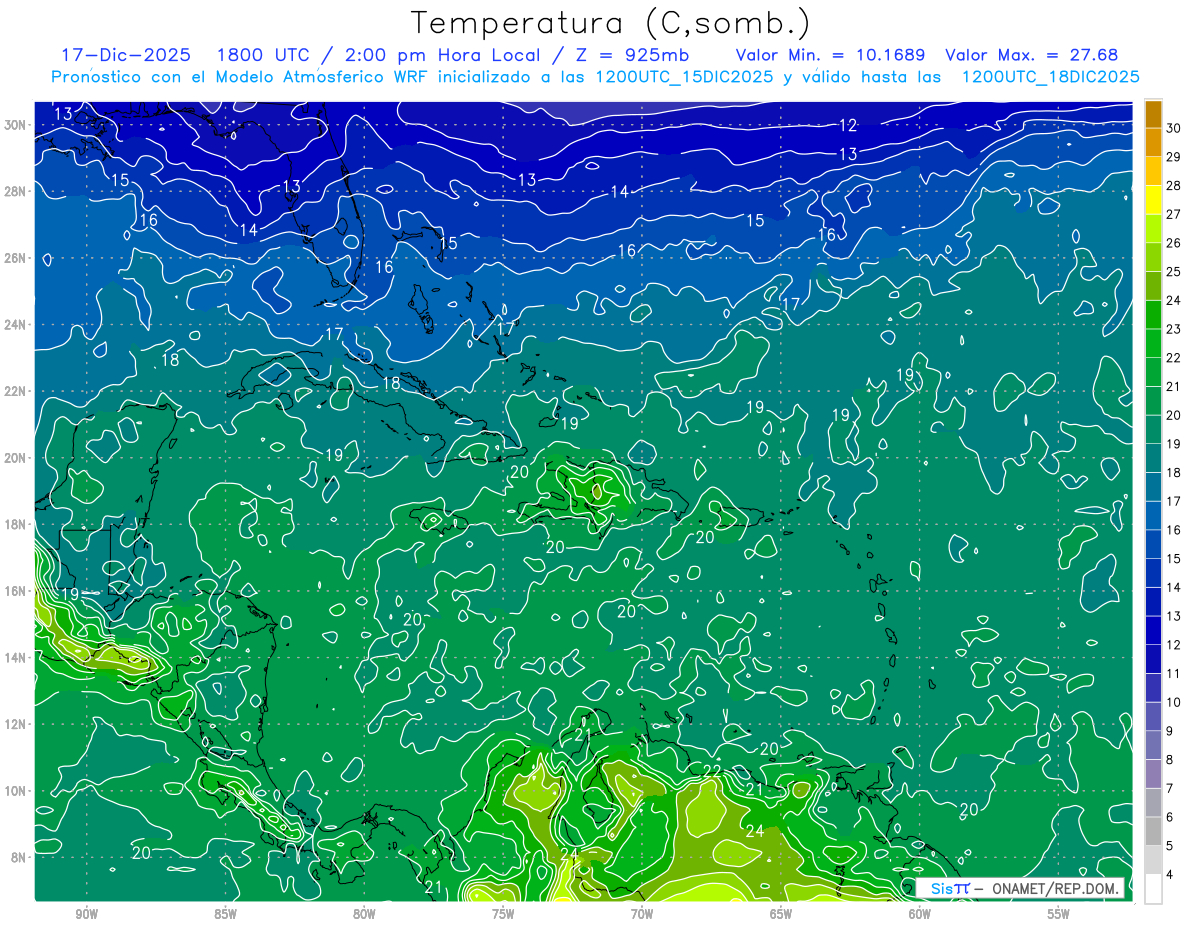1200x927 pixels.
Task: Click the colorbar label '30'
Action: click(1173, 128)
